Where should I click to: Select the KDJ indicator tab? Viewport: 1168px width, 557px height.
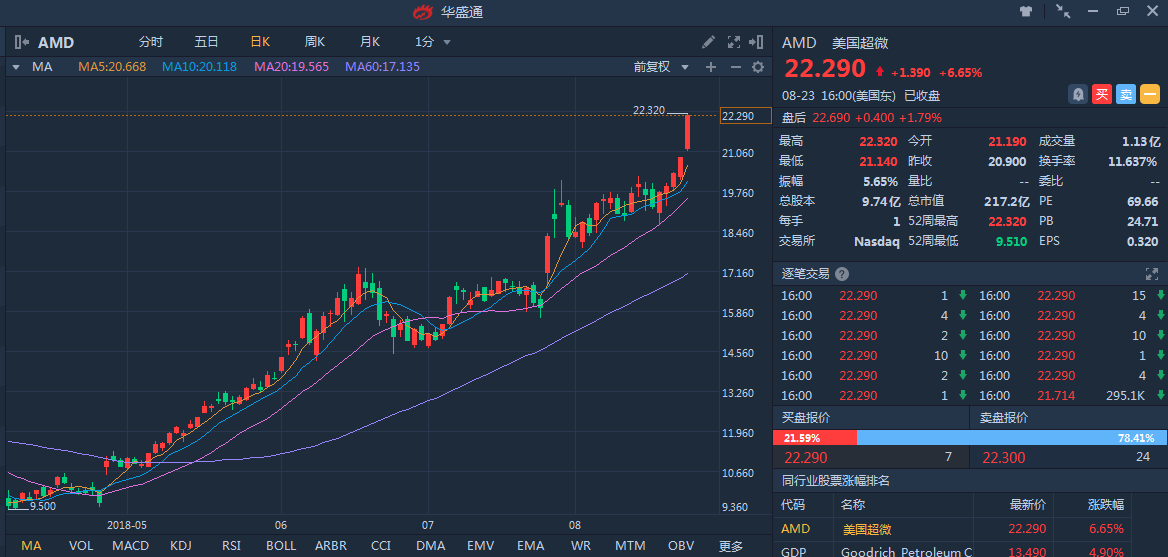point(181,545)
